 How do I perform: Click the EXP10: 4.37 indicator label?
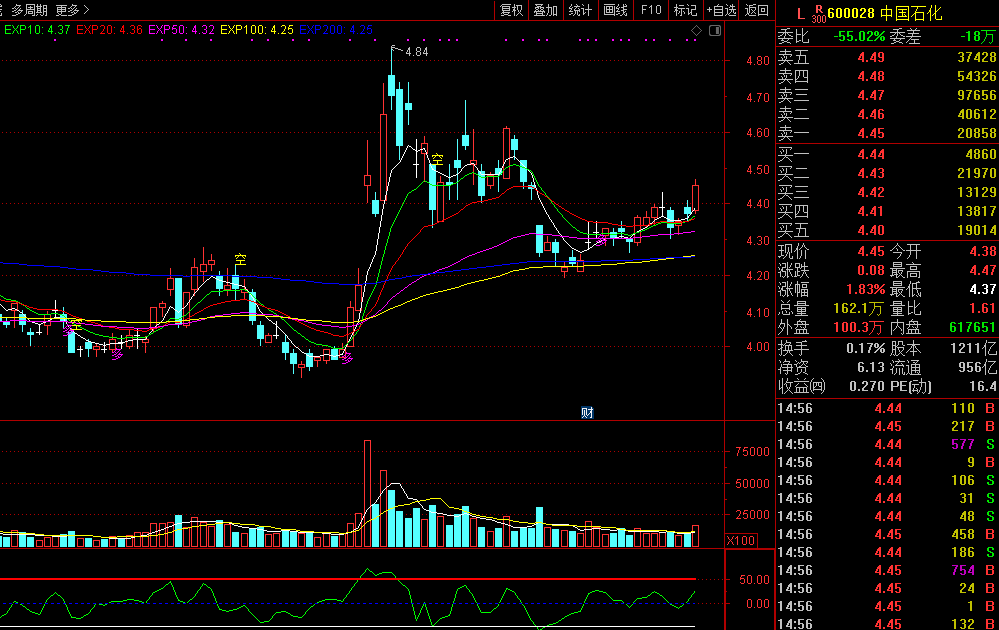[x=37, y=30]
